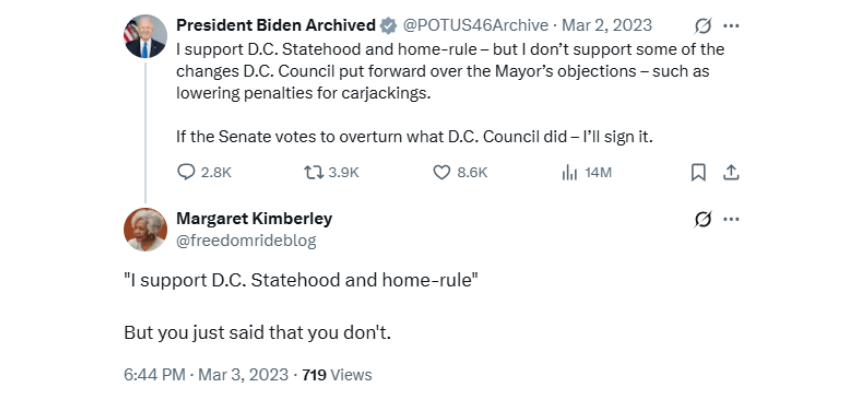Screen dimensions: 845x400
Task: Open more options on Biden's tweet
Action: (x=732, y=25)
